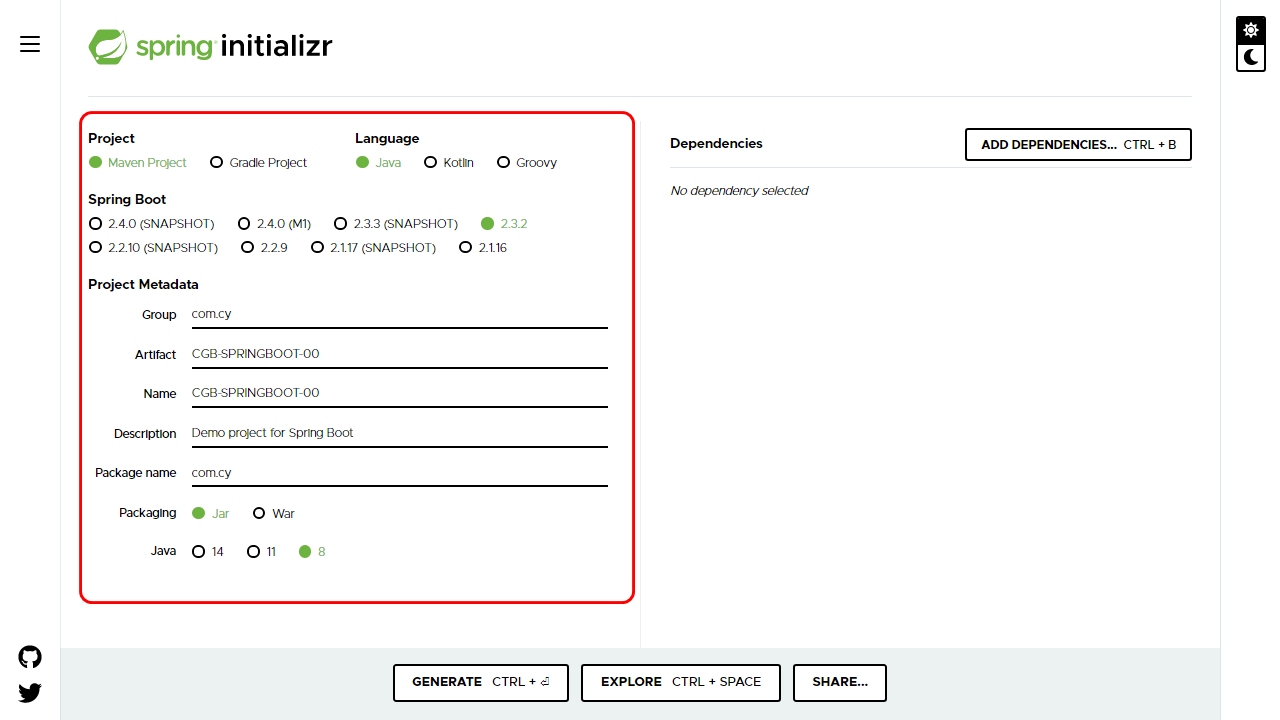This screenshot has width=1280, height=720.
Task: Open the Twitter bird icon link
Action: tap(30, 692)
